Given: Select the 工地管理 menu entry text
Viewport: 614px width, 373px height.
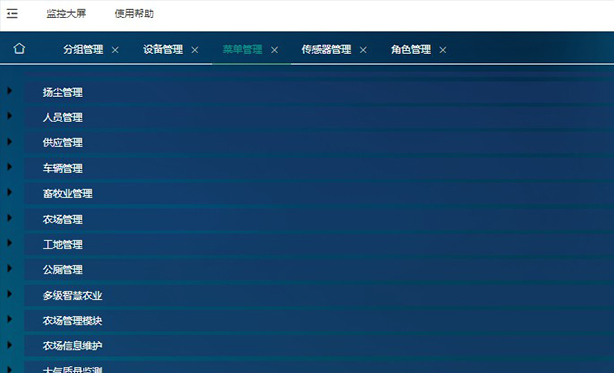Looking at the screenshot, I should 63,245.
